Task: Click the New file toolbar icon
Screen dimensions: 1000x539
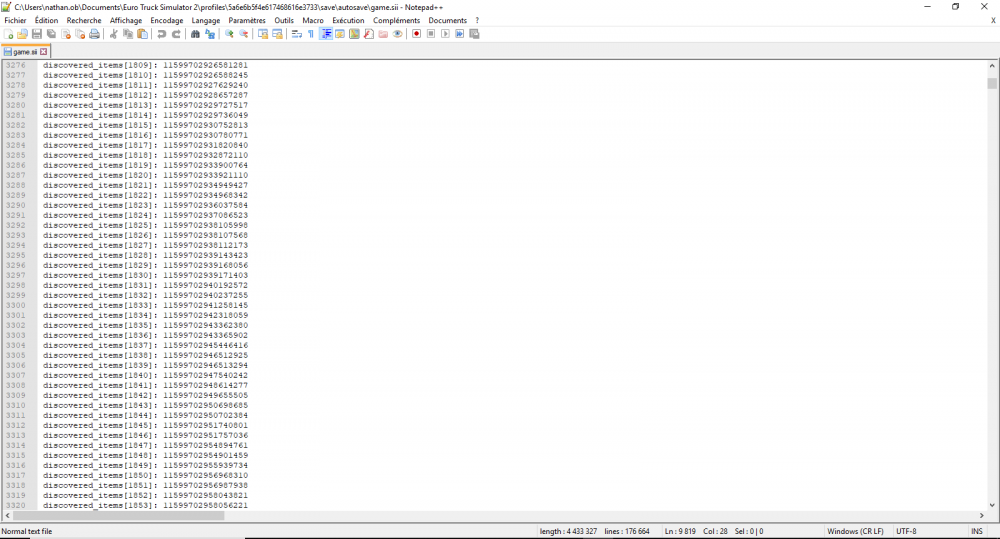Action: point(8,34)
